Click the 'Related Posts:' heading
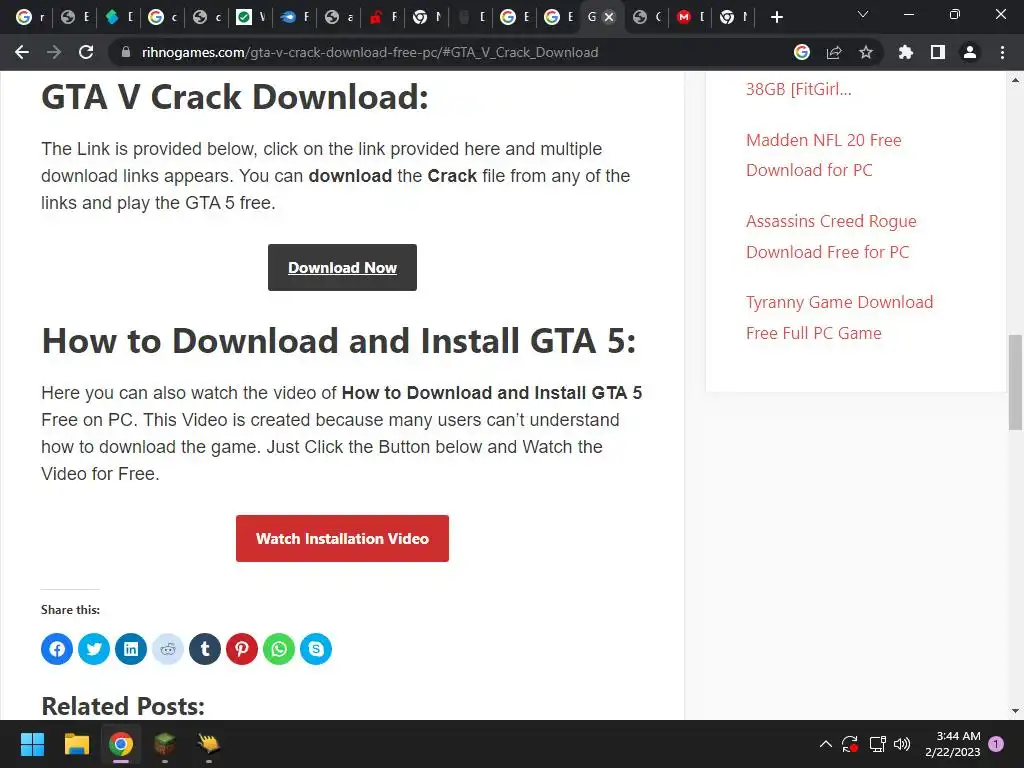This screenshot has width=1024, height=768. [123, 706]
